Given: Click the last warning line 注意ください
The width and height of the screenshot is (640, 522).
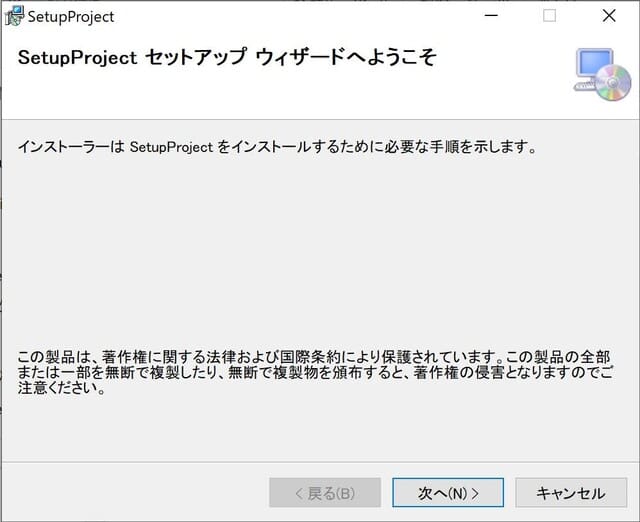Looking at the screenshot, I should click(62, 389).
